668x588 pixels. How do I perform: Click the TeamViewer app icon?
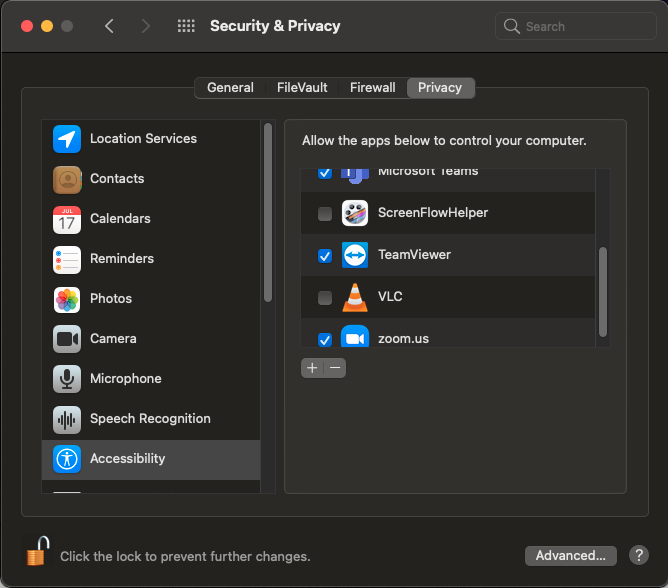(x=355, y=255)
